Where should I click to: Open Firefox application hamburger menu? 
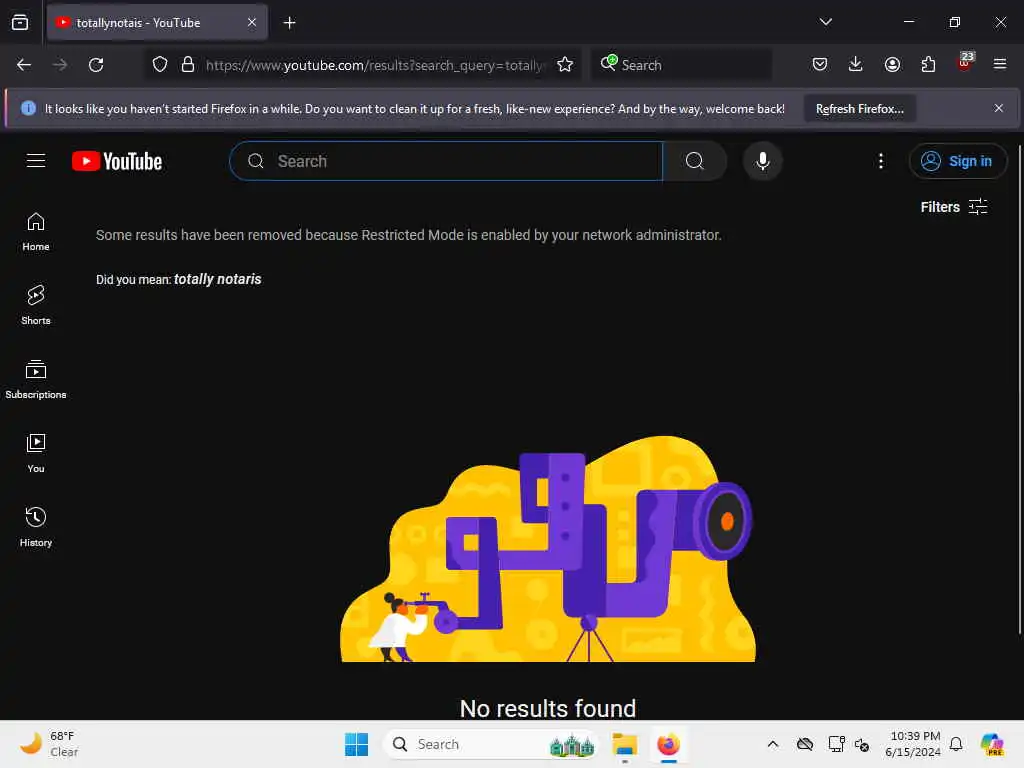point(1000,65)
